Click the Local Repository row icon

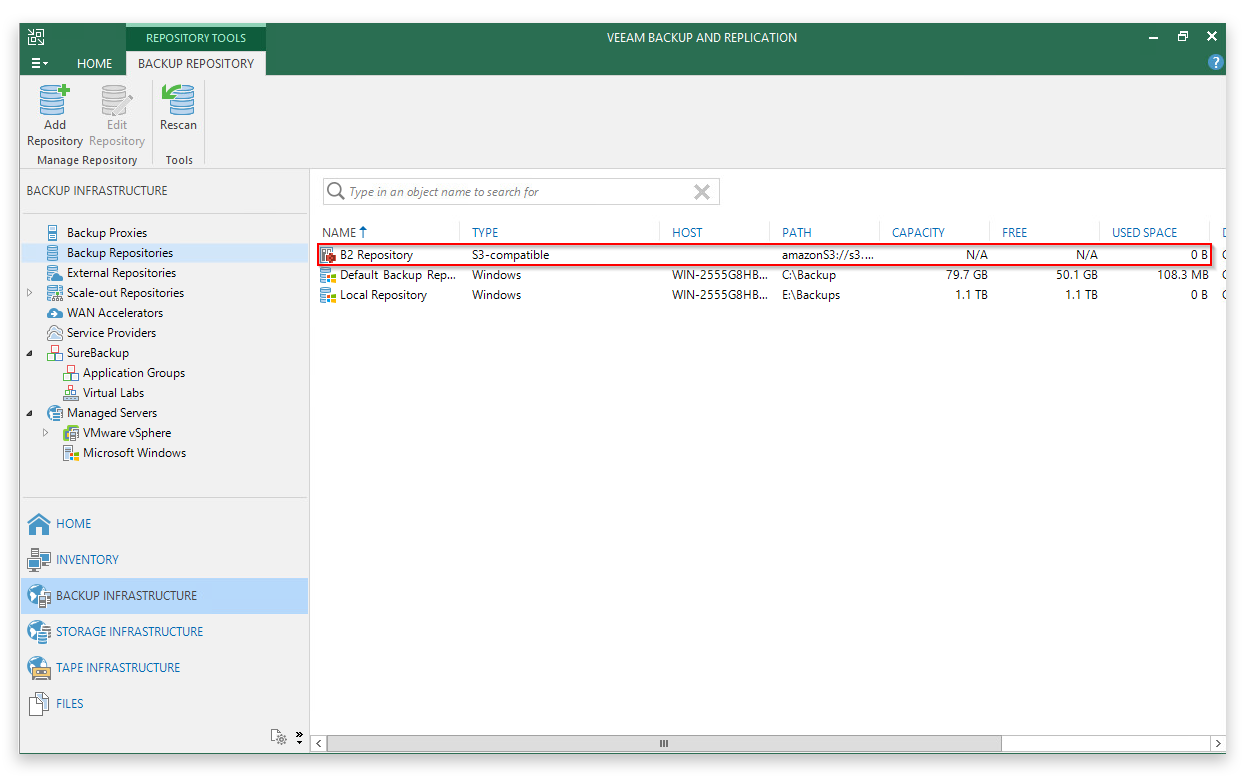328,295
